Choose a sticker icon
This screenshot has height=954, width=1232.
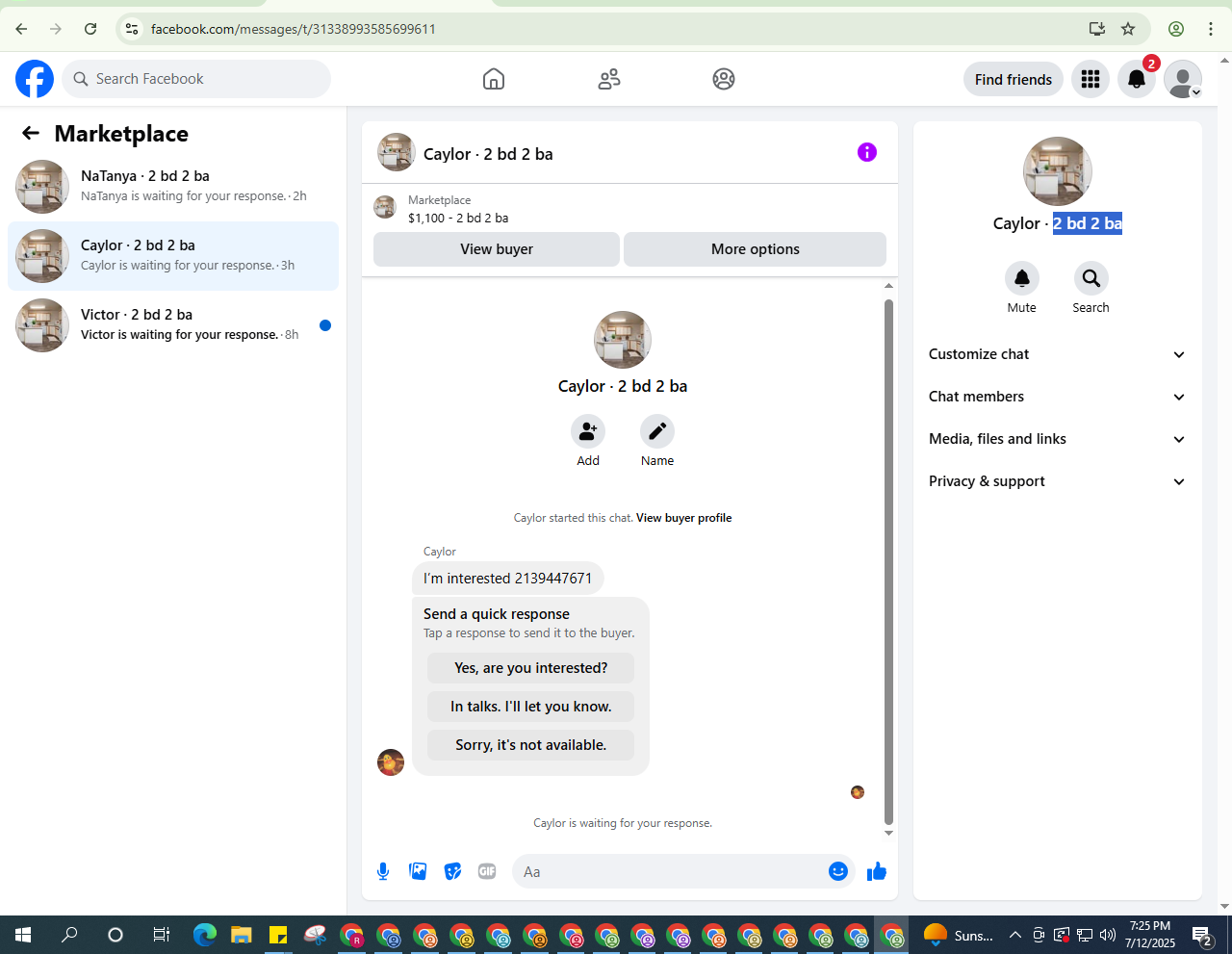coord(452,871)
